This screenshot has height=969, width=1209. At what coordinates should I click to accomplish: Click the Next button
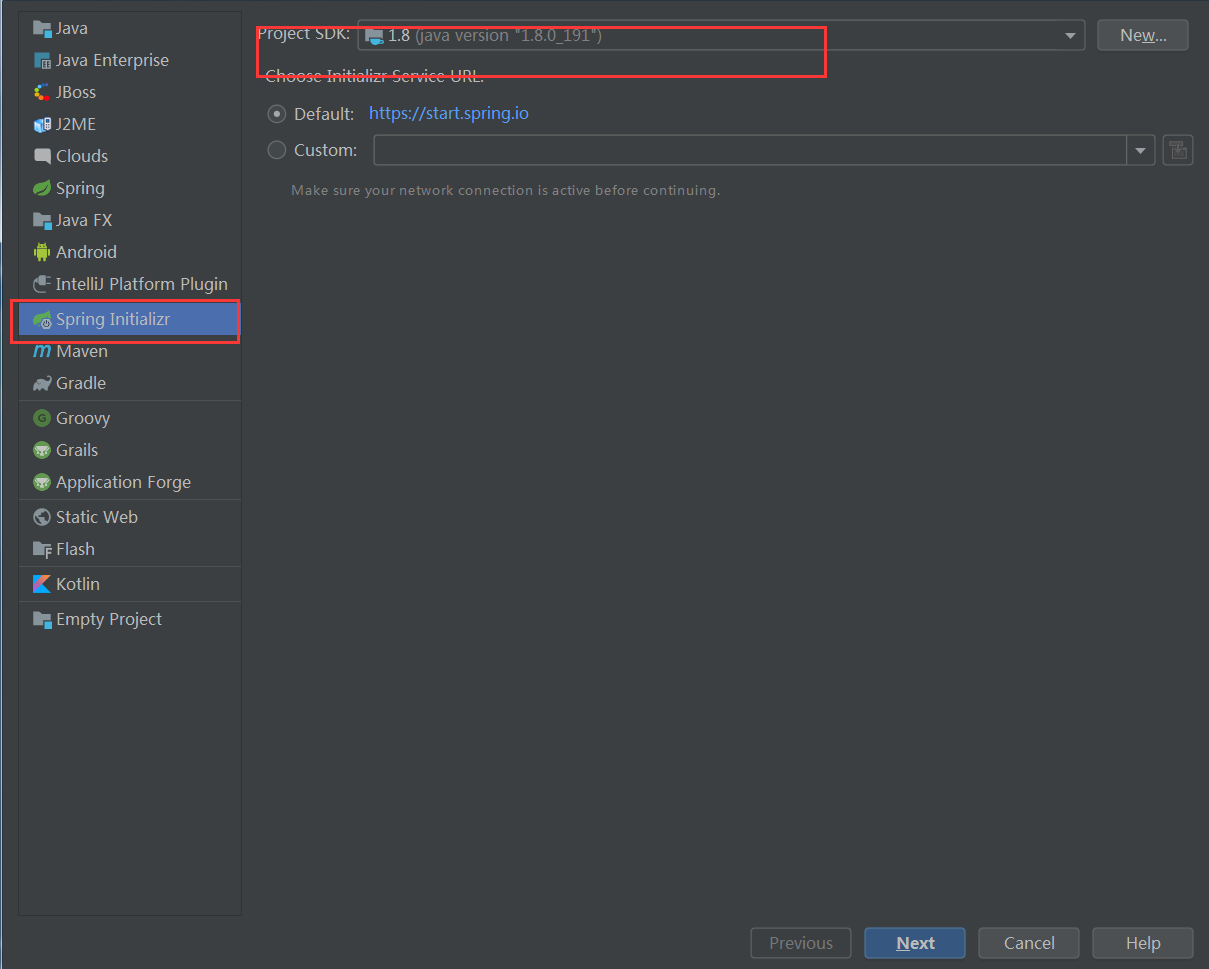(915, 943)
